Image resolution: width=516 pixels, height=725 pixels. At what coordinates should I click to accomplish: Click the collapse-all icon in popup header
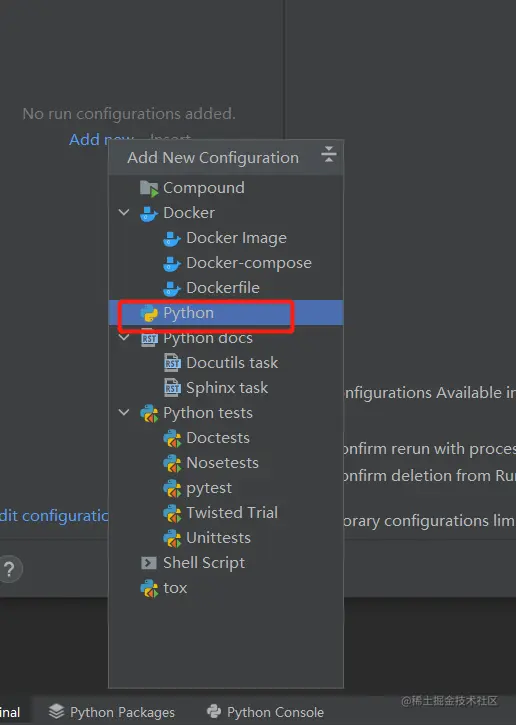coord(328,154)
